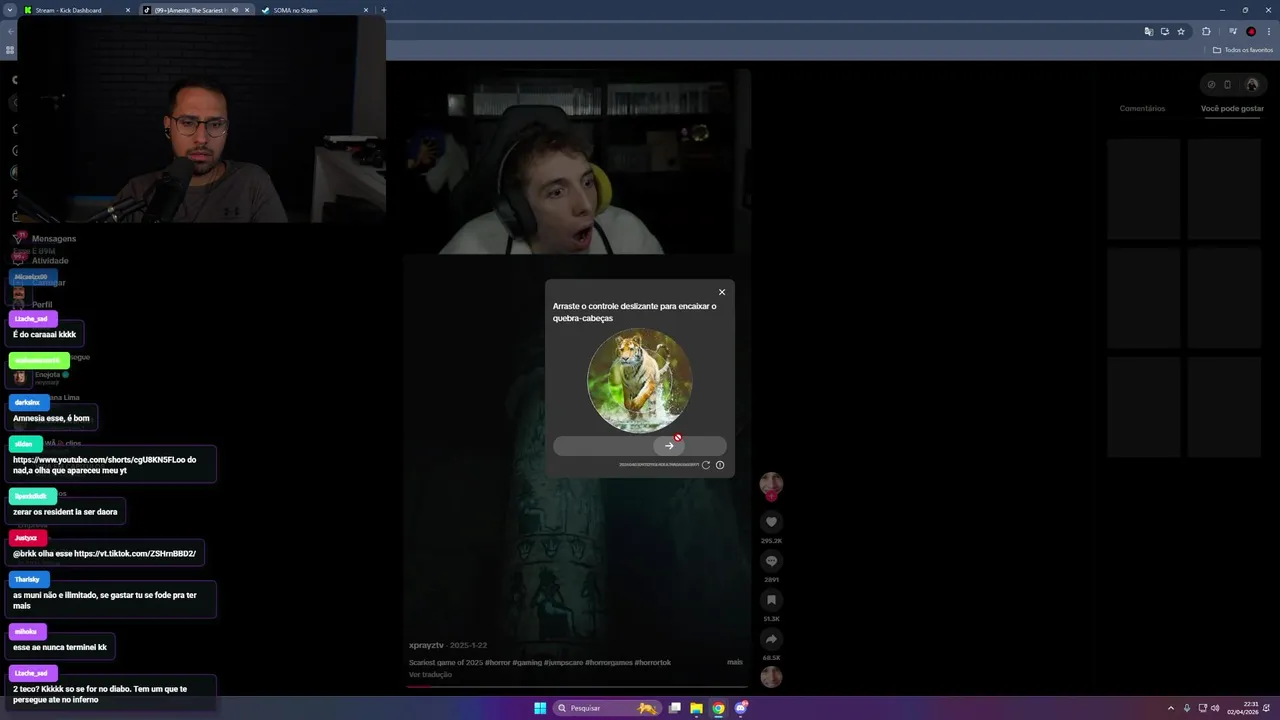Click message 'Amnesia esse, é bom'
1280x720 pixels.
(x=51, y=418)
